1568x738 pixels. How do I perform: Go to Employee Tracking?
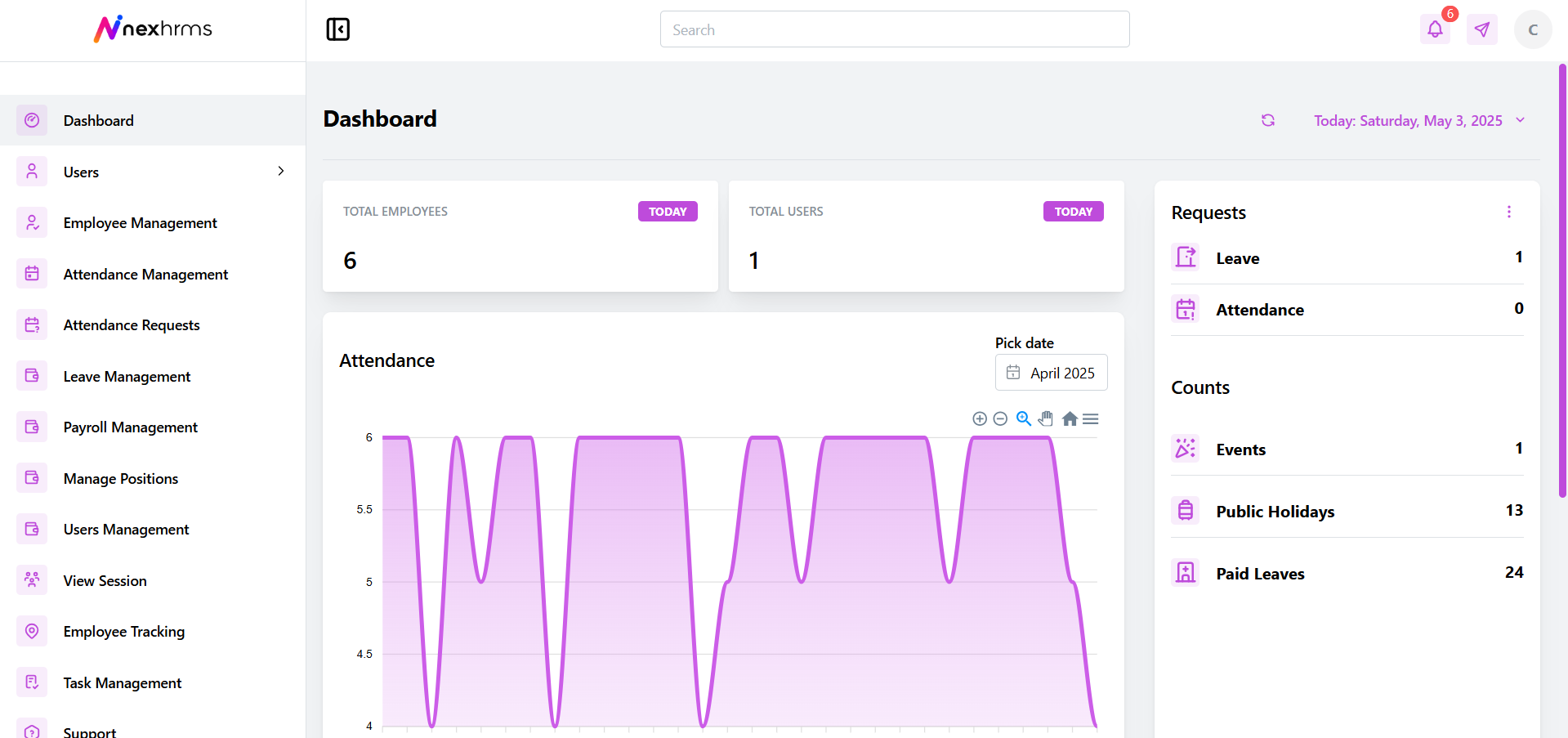click(153, 631)
